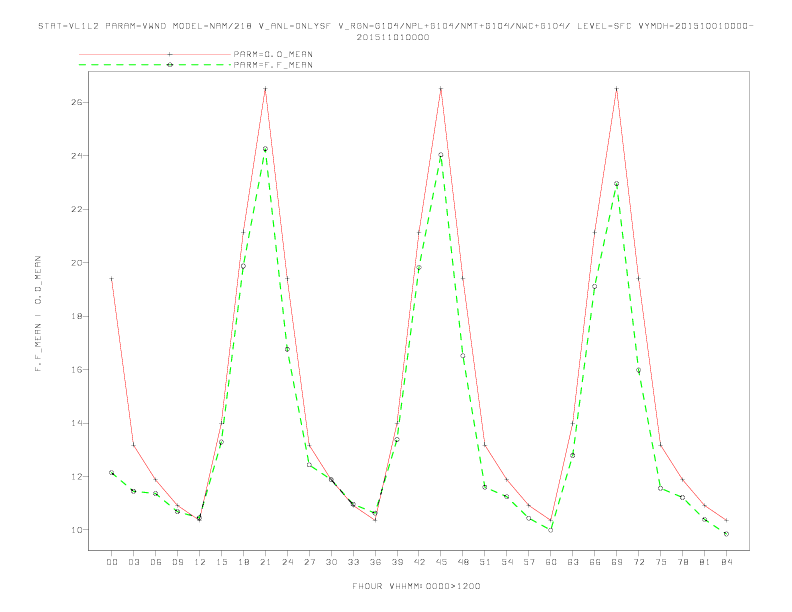Click y-axis tick label 26
Screen dimensions: 792x612
tap(77, 102)
